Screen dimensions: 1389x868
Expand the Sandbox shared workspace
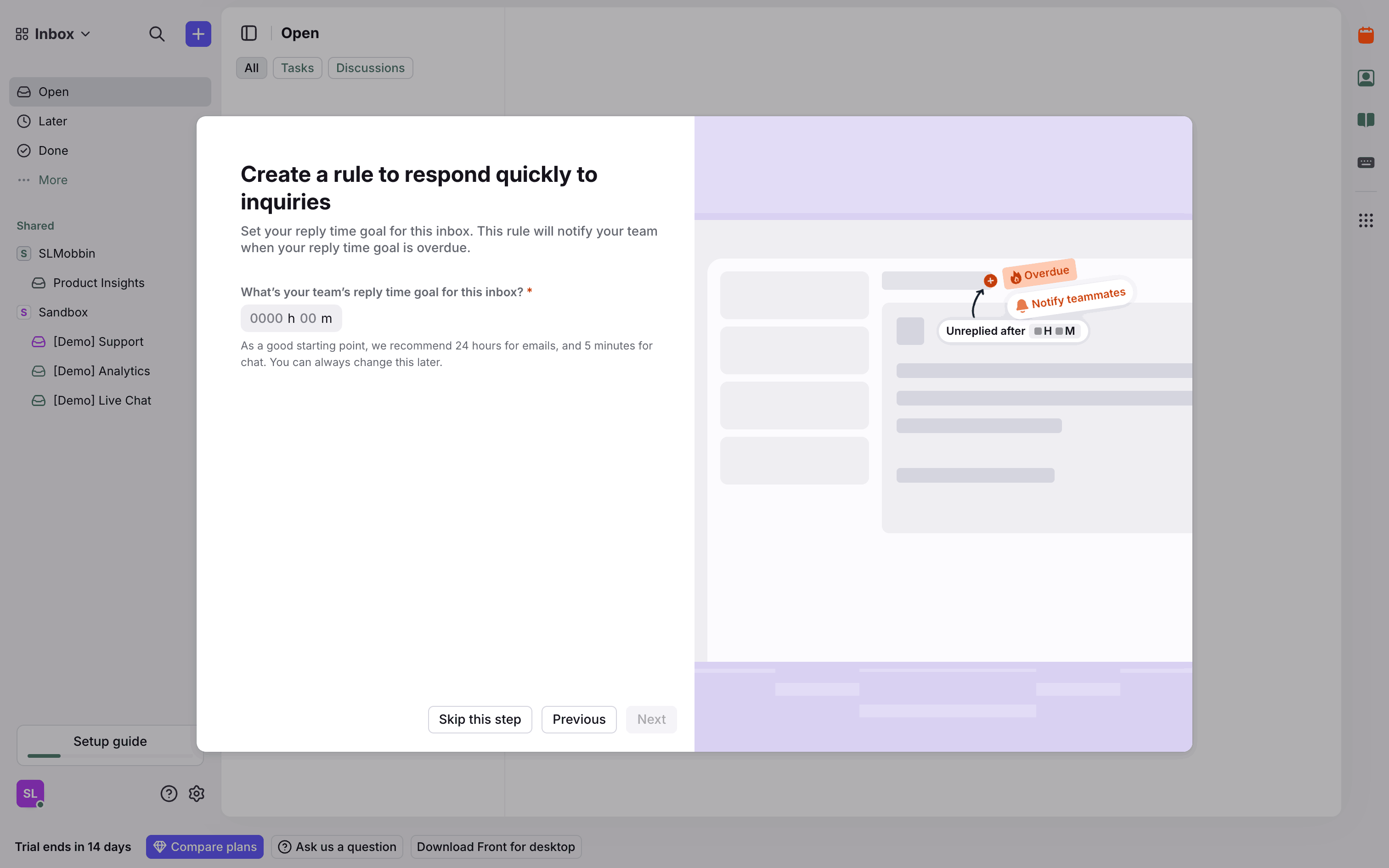pos(62,312)
